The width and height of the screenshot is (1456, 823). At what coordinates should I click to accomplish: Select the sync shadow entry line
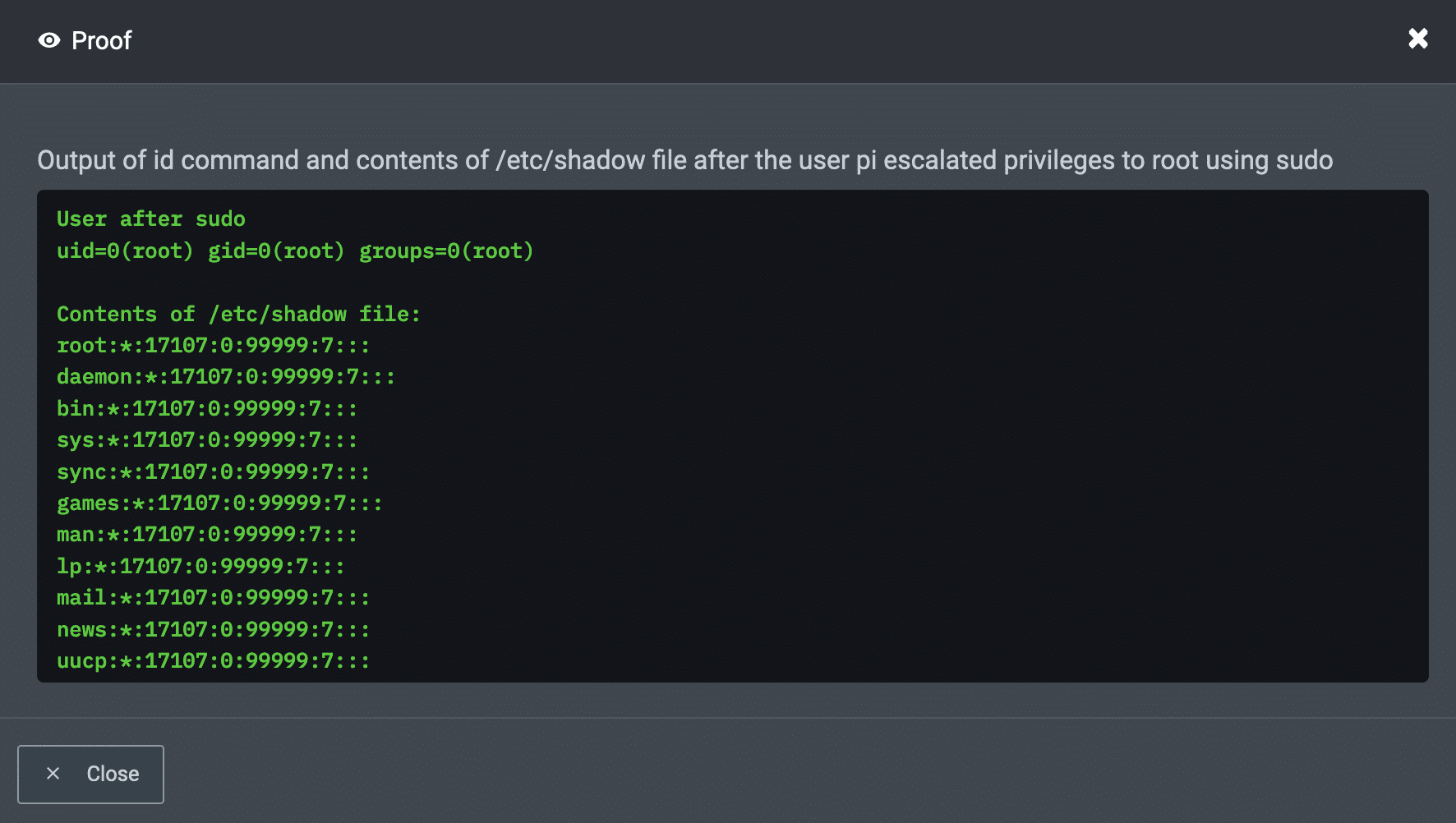214,472
